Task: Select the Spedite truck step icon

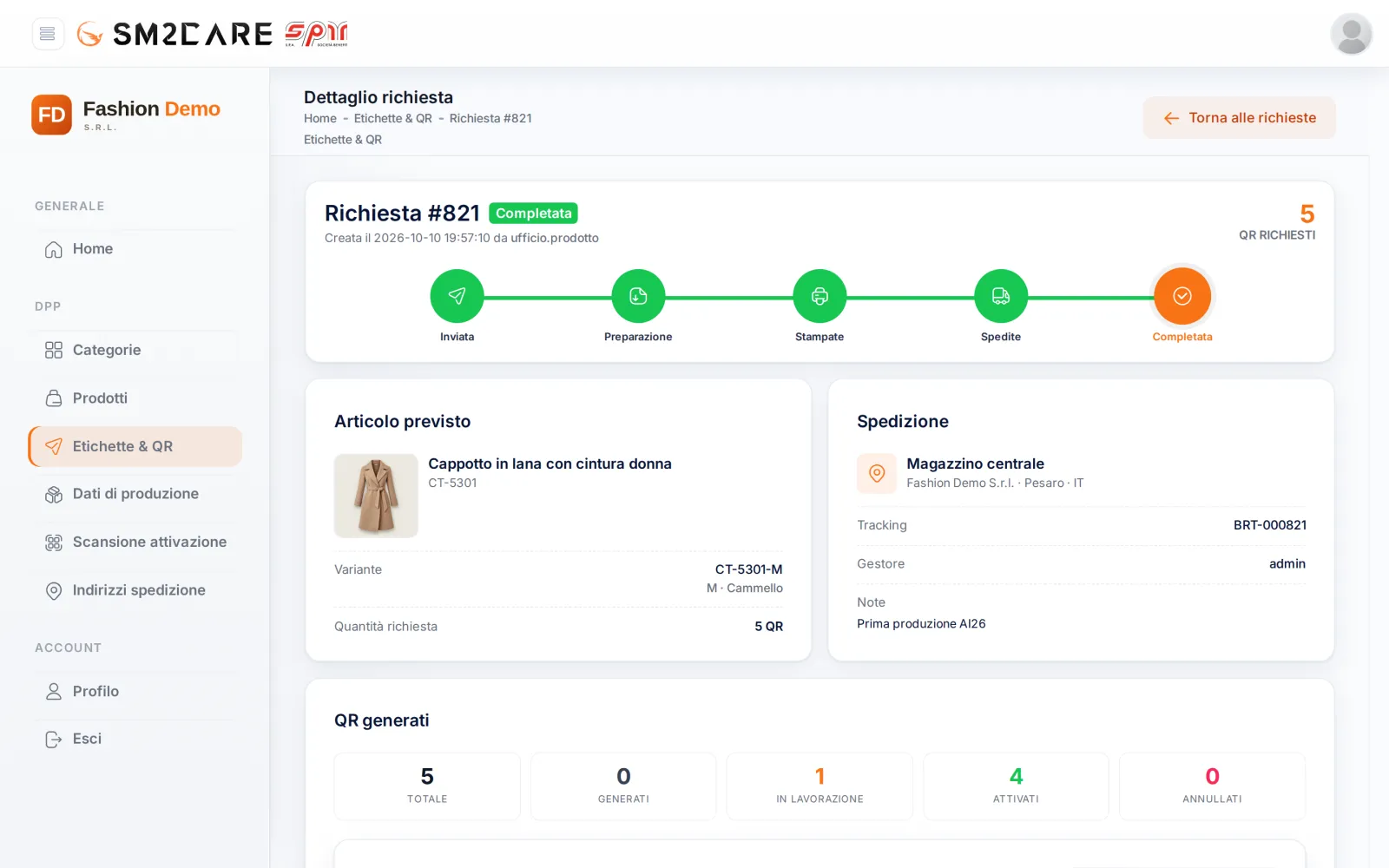Action: (1001, 296)
